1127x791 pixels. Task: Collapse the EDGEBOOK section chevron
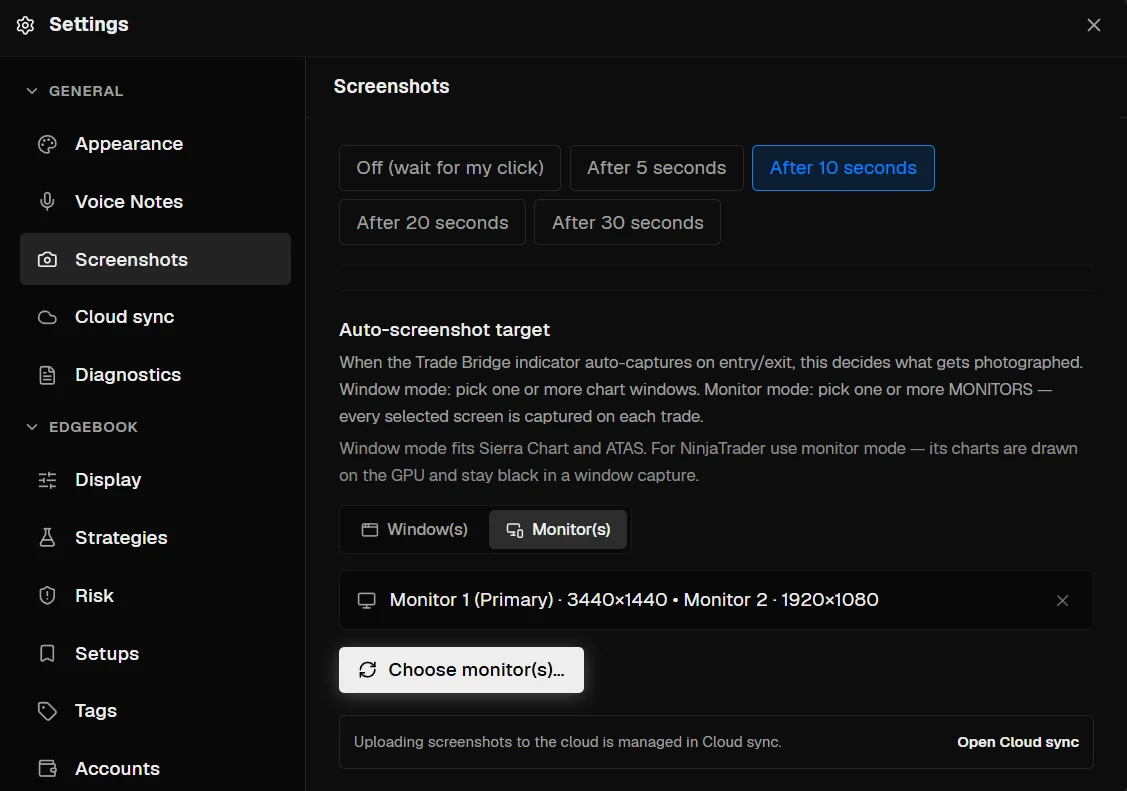(x=32, y=427)
